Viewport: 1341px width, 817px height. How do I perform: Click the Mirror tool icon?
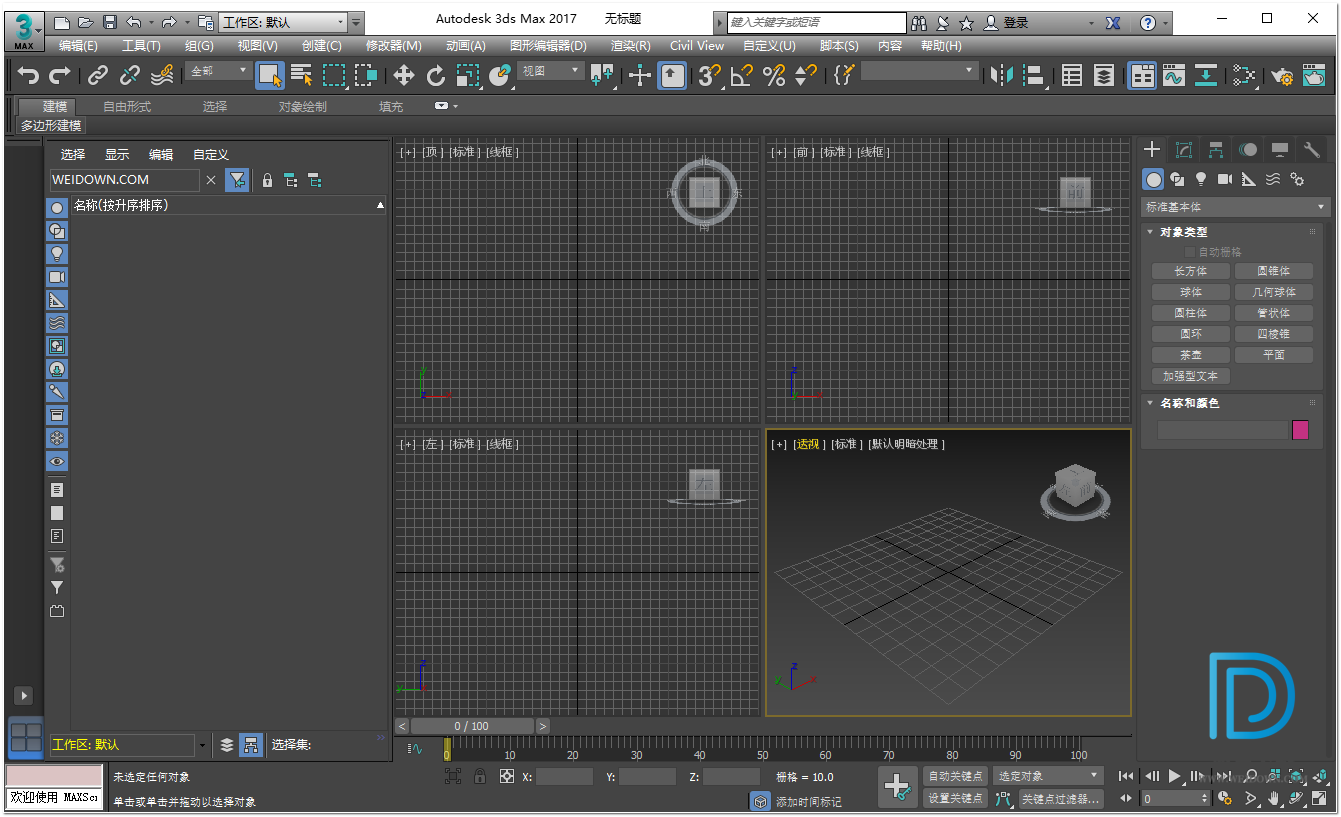point(1000,75)
